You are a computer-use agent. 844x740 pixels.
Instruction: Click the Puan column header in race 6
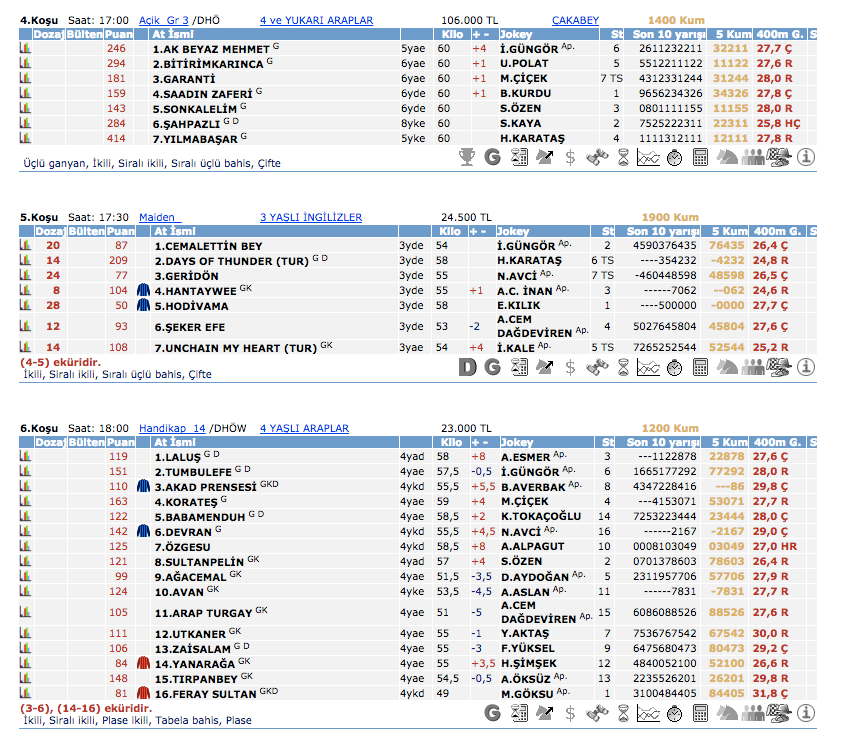coord(119,441)
